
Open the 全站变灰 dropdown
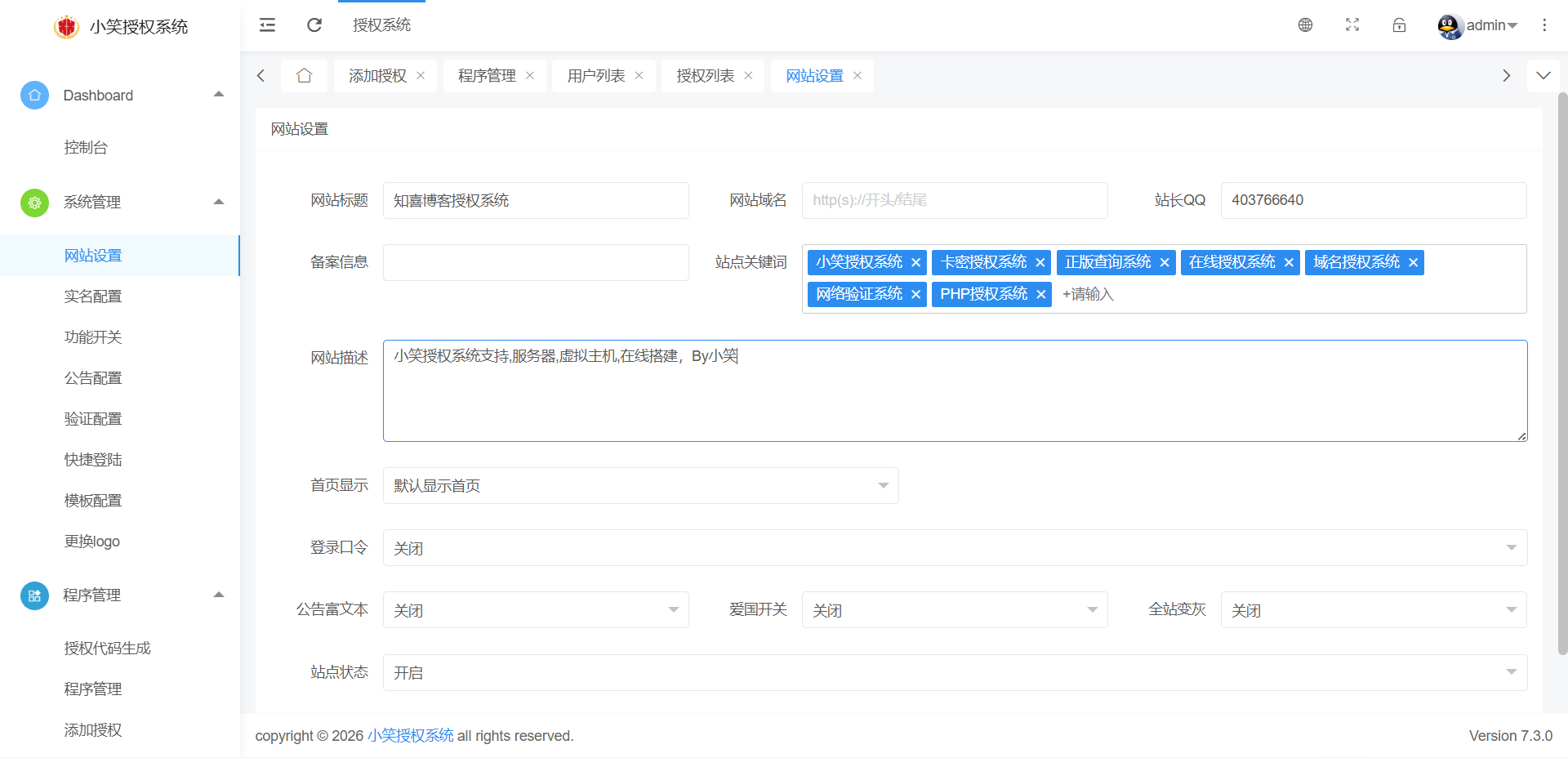click(1373, 610)
